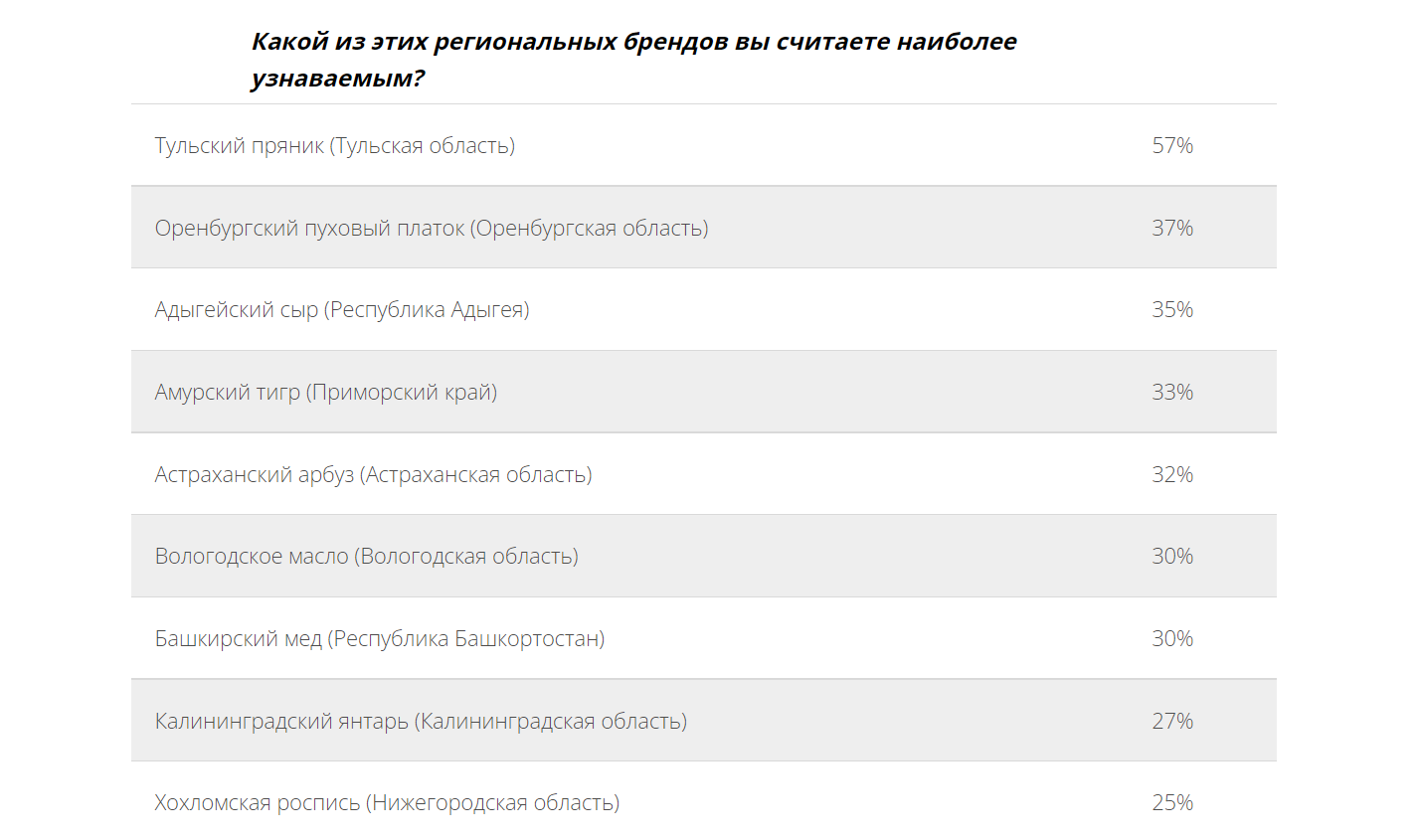Click the 25% result value
1419x840 pixels.
tap(1171, 803)
